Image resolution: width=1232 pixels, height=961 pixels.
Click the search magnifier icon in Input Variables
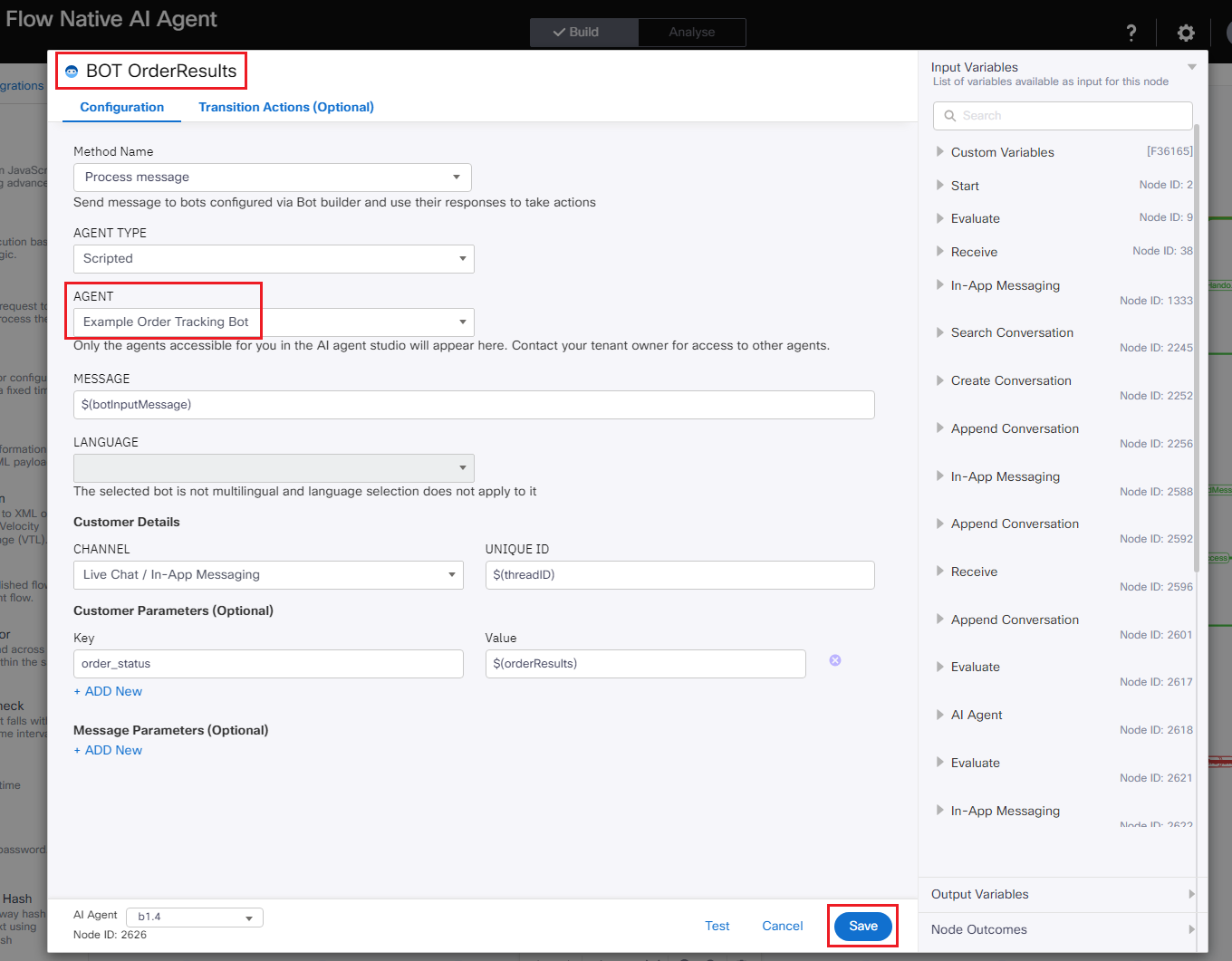(x=950, y=116)
